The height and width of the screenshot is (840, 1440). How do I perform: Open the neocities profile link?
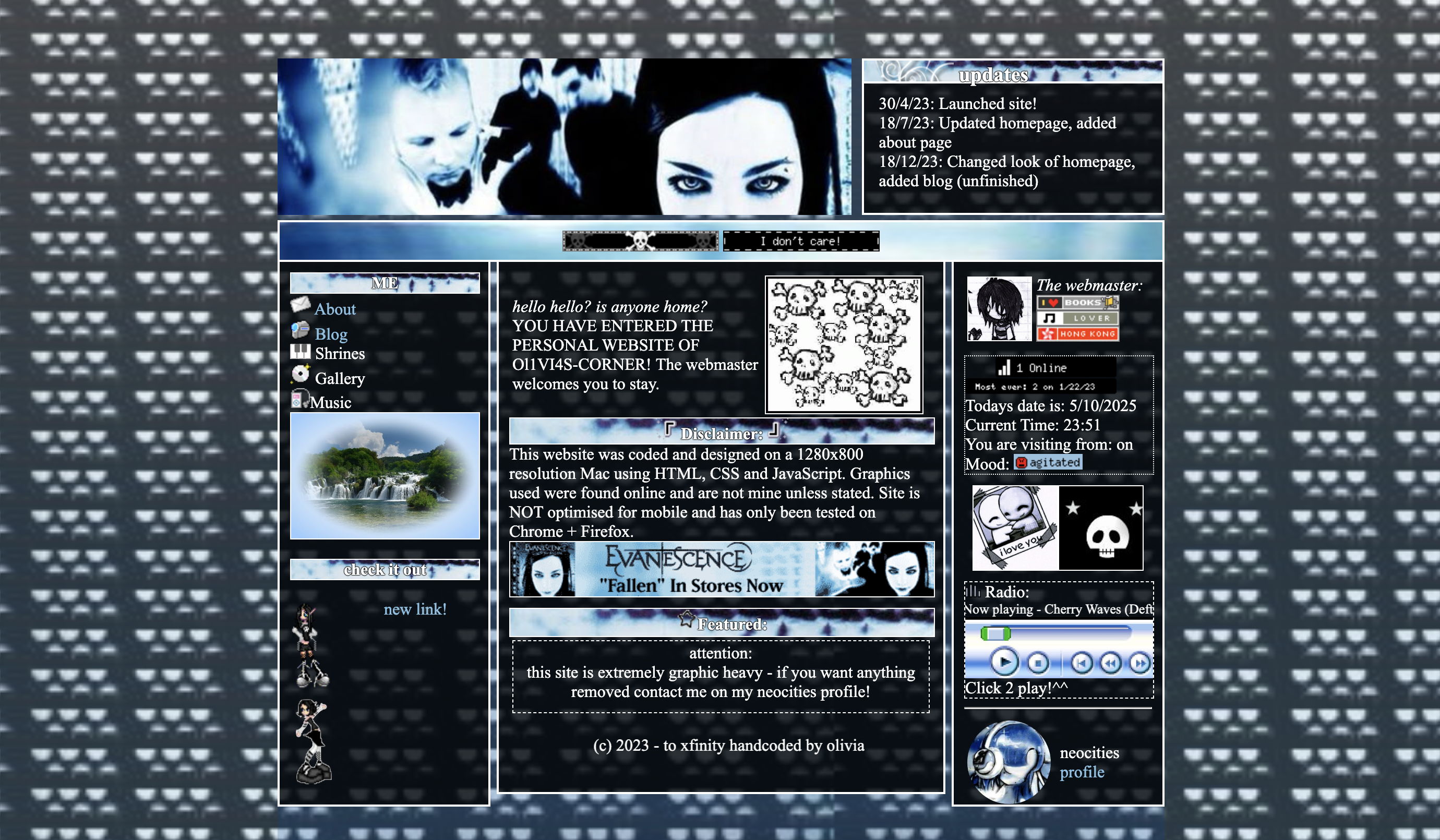coord(1082,772)
